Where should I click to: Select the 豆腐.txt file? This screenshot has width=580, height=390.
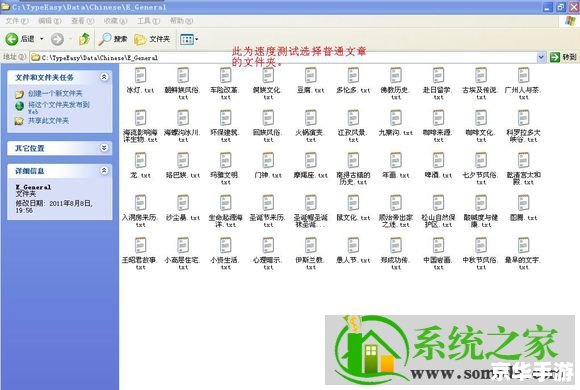coord(311,80)
